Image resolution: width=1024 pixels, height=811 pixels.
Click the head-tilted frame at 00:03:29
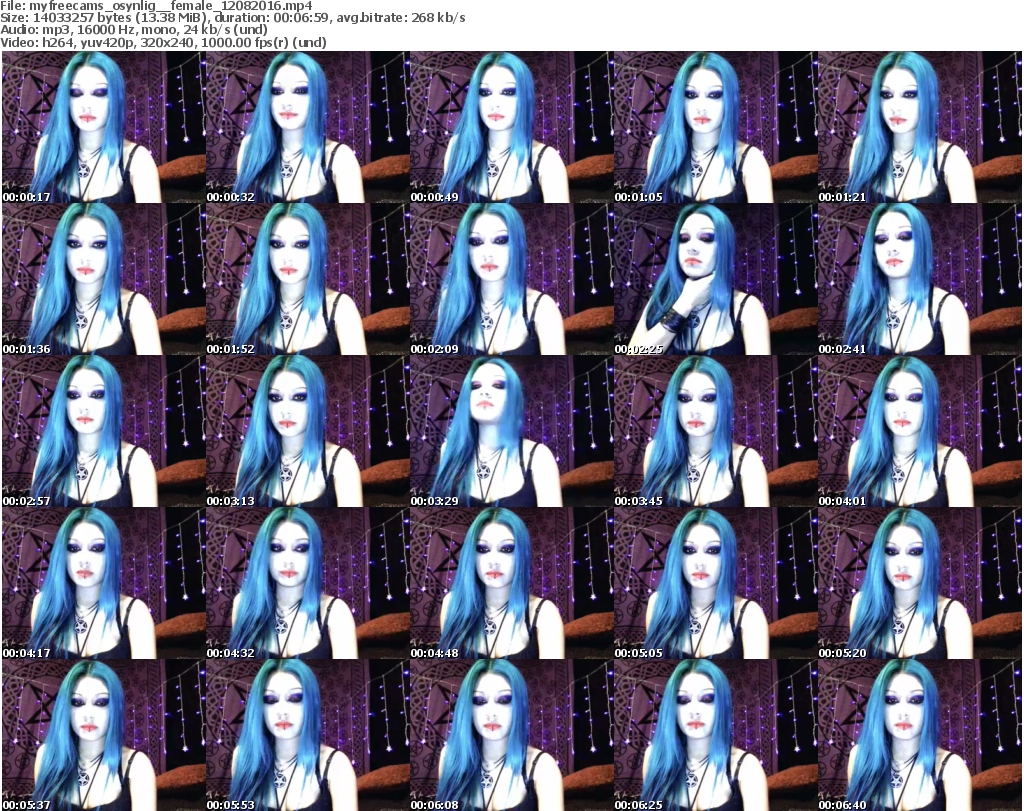coord(511,432)
